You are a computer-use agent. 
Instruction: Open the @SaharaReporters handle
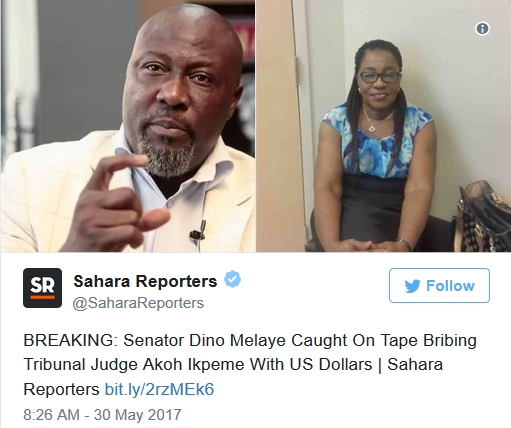138,303
